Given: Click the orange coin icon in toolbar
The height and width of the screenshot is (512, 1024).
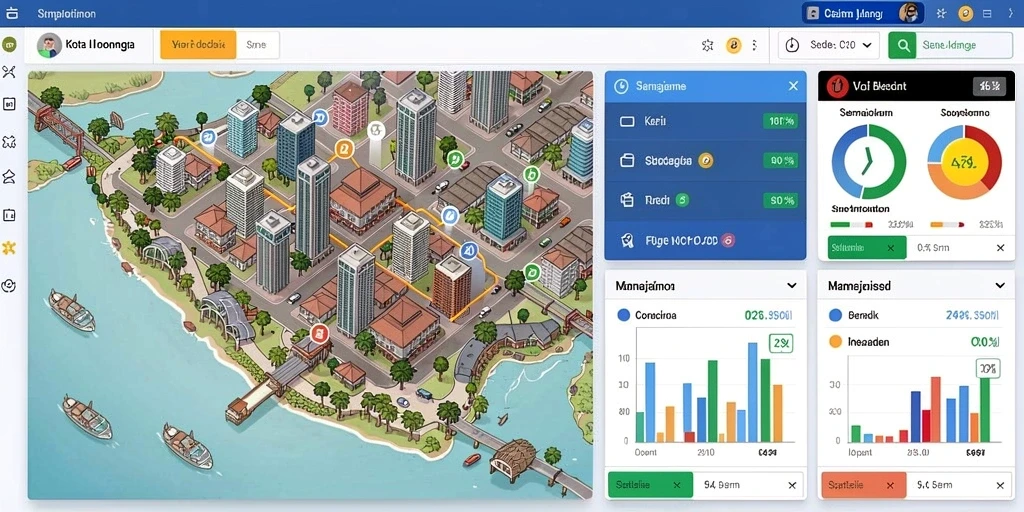Looking at the screenshot, I should [734, 45].
